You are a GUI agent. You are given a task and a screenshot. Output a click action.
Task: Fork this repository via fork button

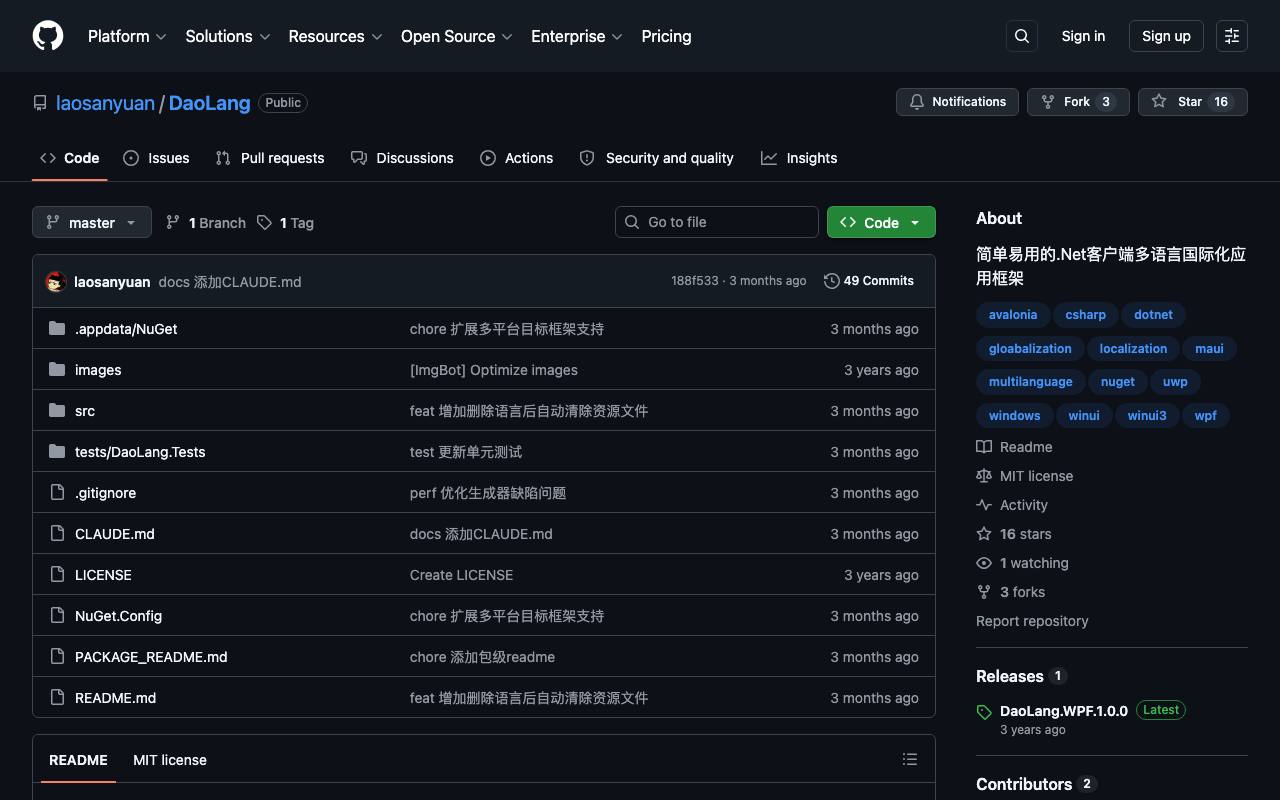point(1078,102)
